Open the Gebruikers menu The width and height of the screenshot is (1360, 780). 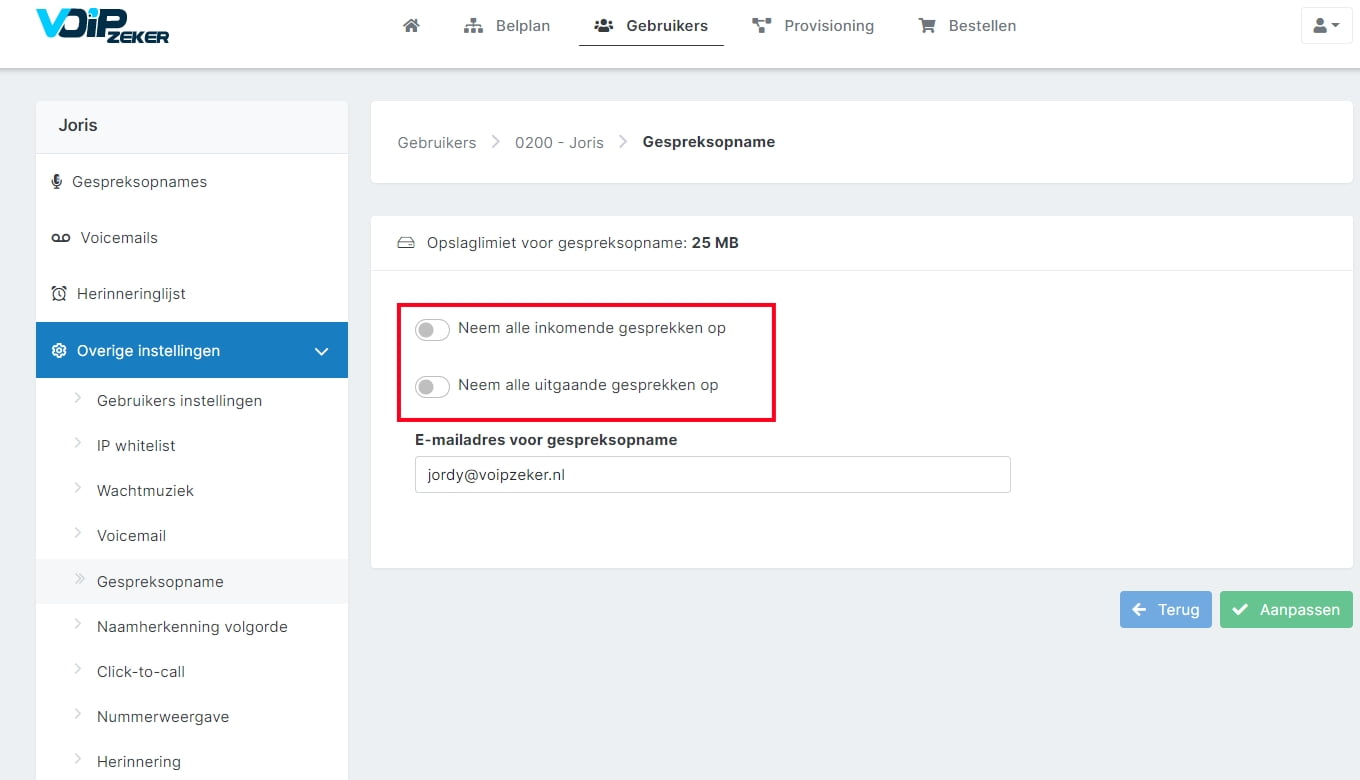pos(651,26)
